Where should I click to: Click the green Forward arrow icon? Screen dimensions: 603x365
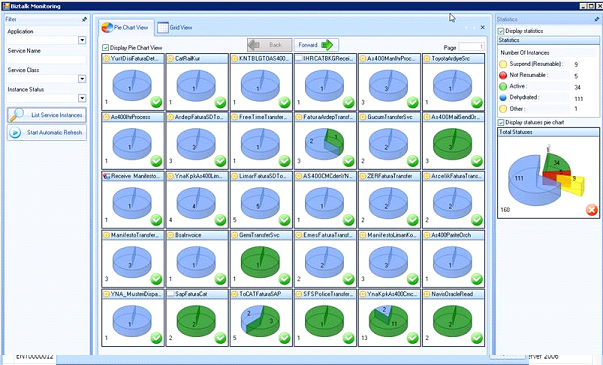click(327, 45)
